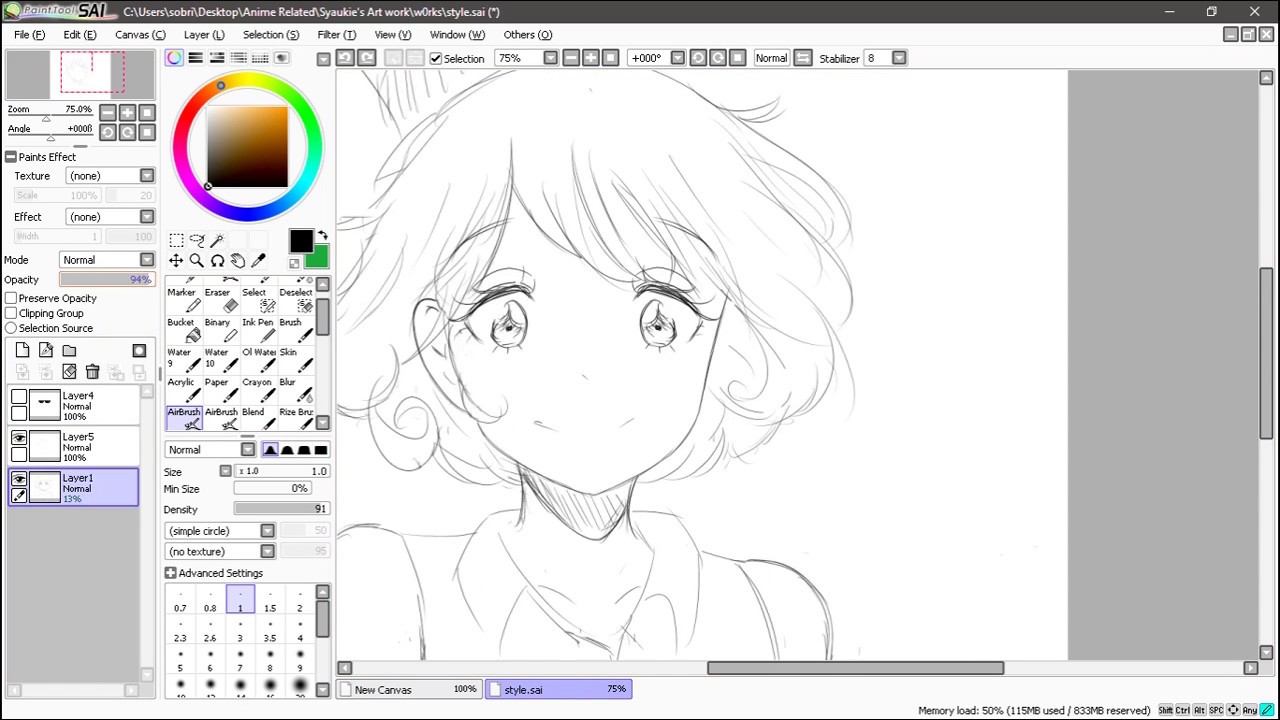Select the Blur tool

tap(295, 390)
